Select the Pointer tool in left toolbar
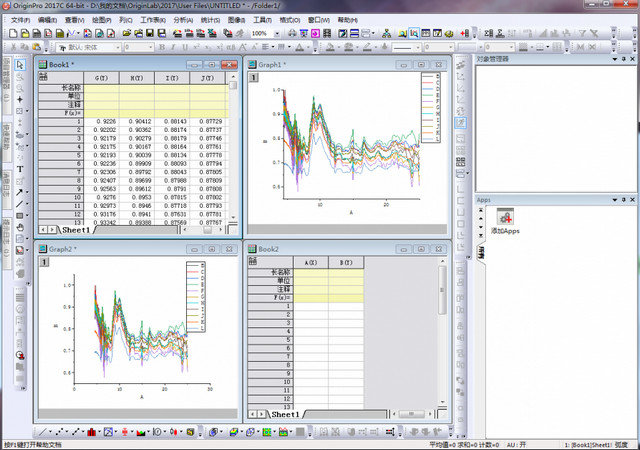The height and width of the screenshot is (450, 640). (20, 66)
